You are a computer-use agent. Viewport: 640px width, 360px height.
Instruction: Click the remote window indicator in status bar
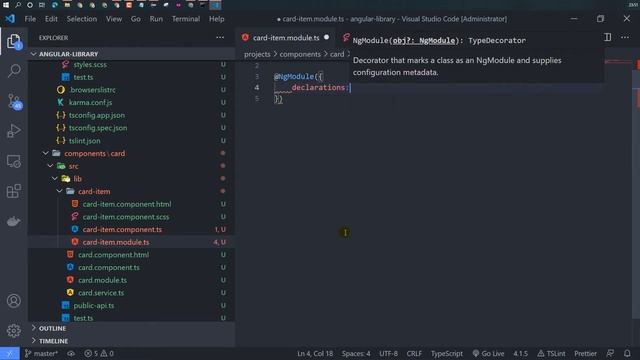click(x=9, y=353)
